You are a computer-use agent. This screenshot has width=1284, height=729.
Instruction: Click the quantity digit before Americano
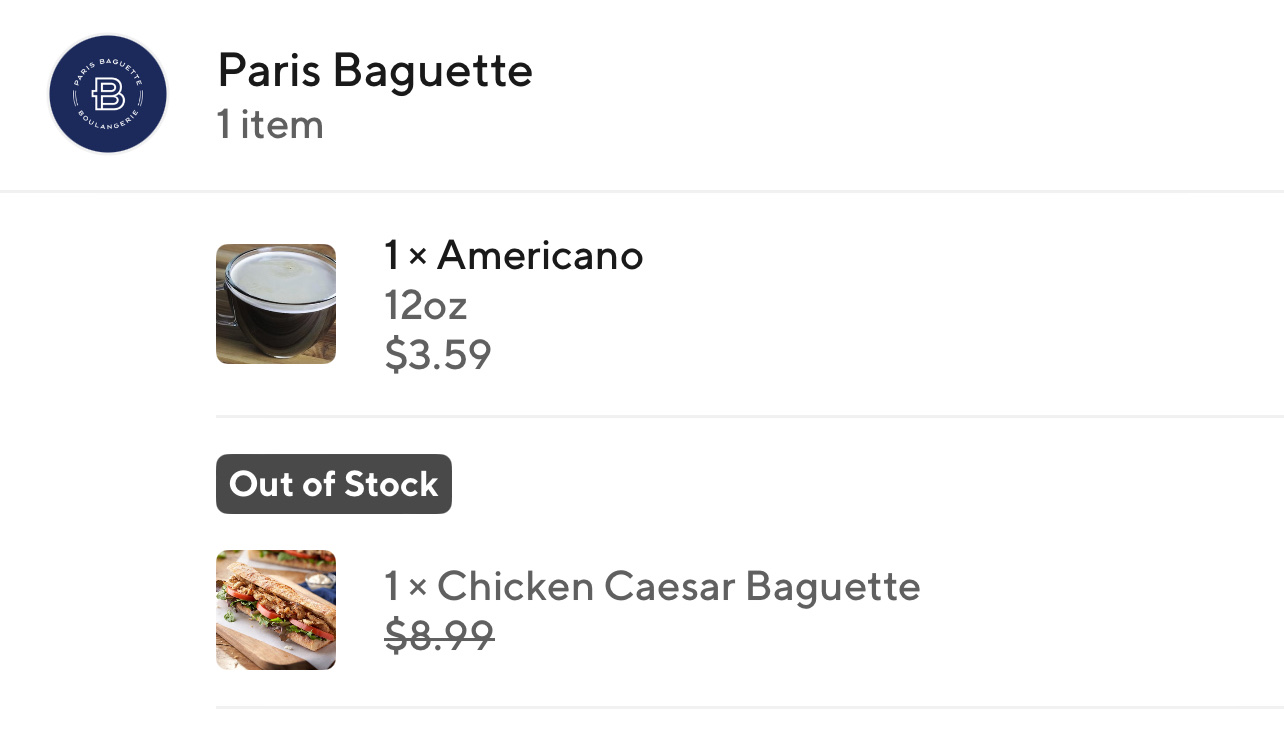(x=392, y=256)
